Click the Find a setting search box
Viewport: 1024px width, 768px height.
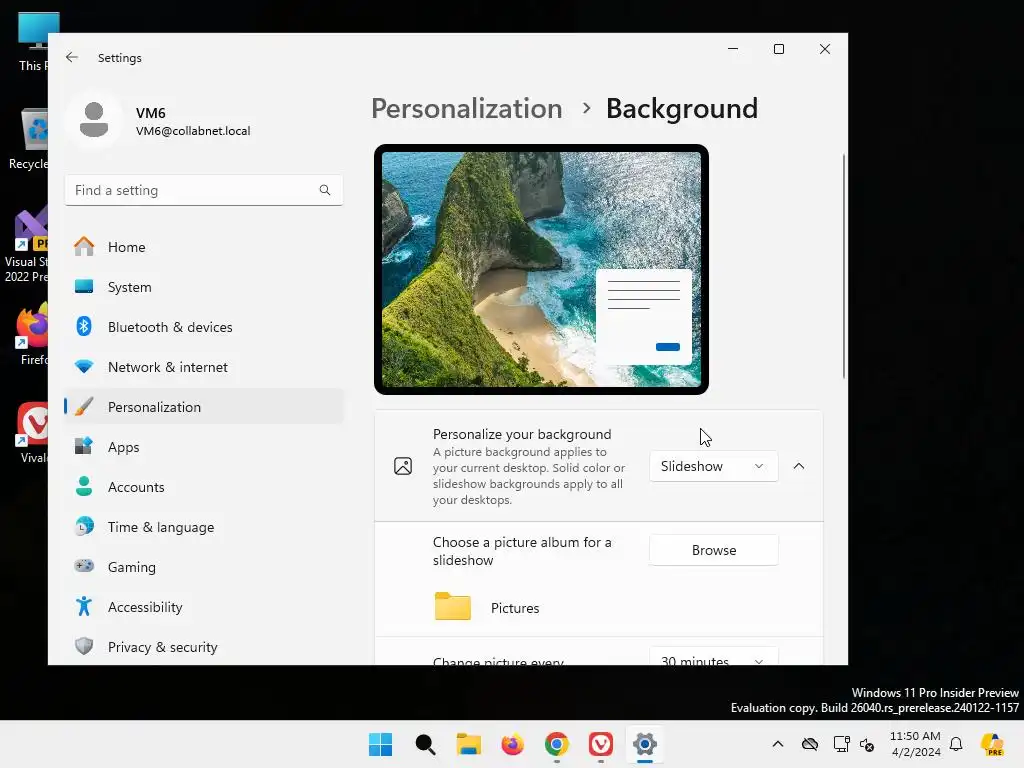pyautogui.click(x=204, y=190)
